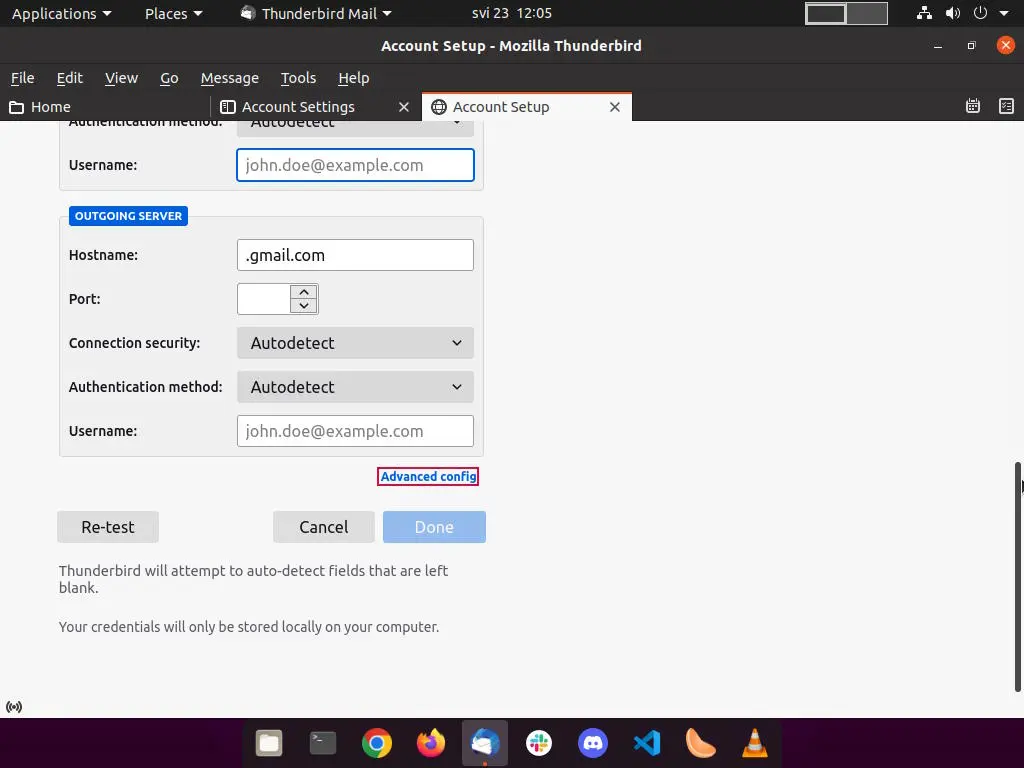Decrease the outgoing Port value

(304, 306)
